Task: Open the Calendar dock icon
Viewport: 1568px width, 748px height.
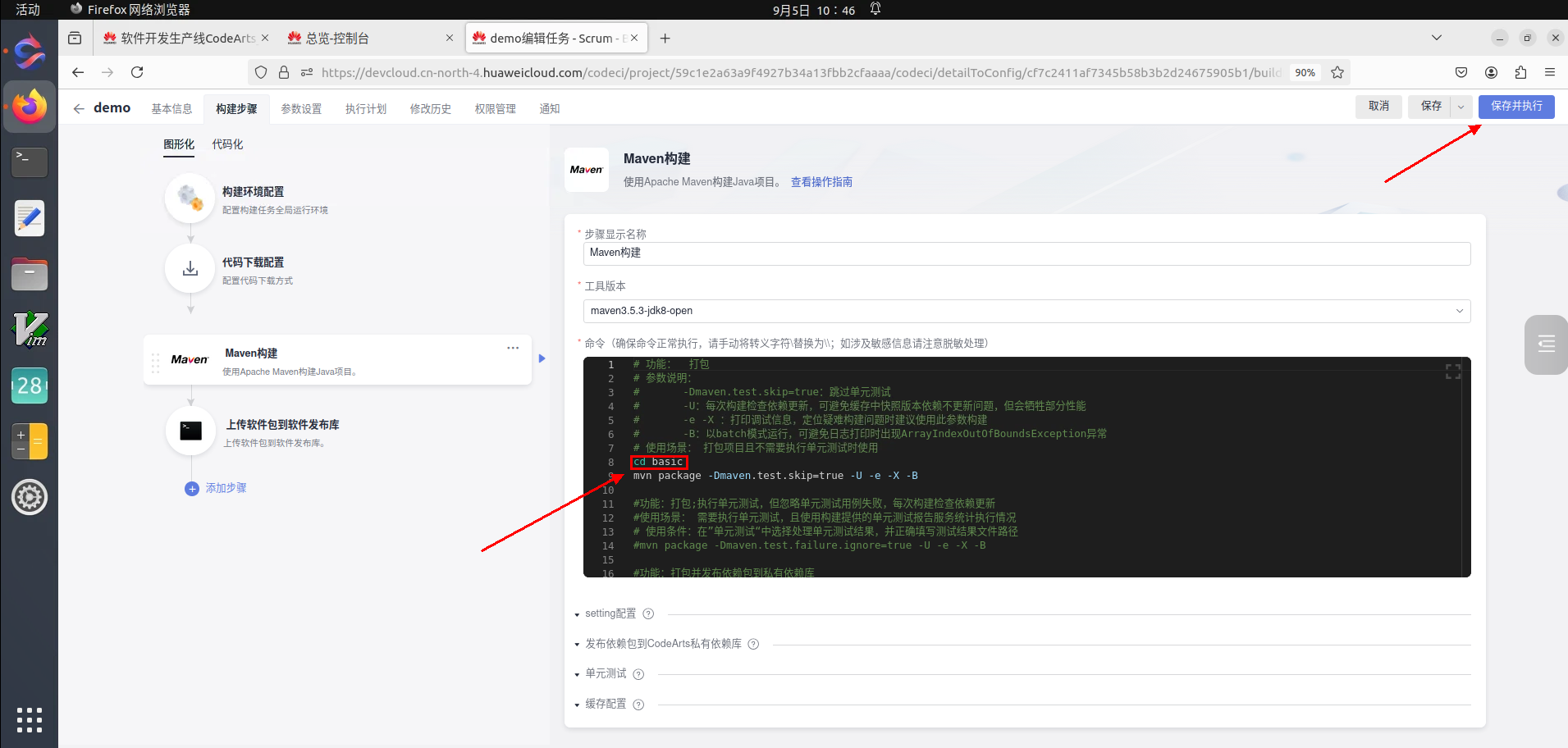Action: click(x=30, y=385)
